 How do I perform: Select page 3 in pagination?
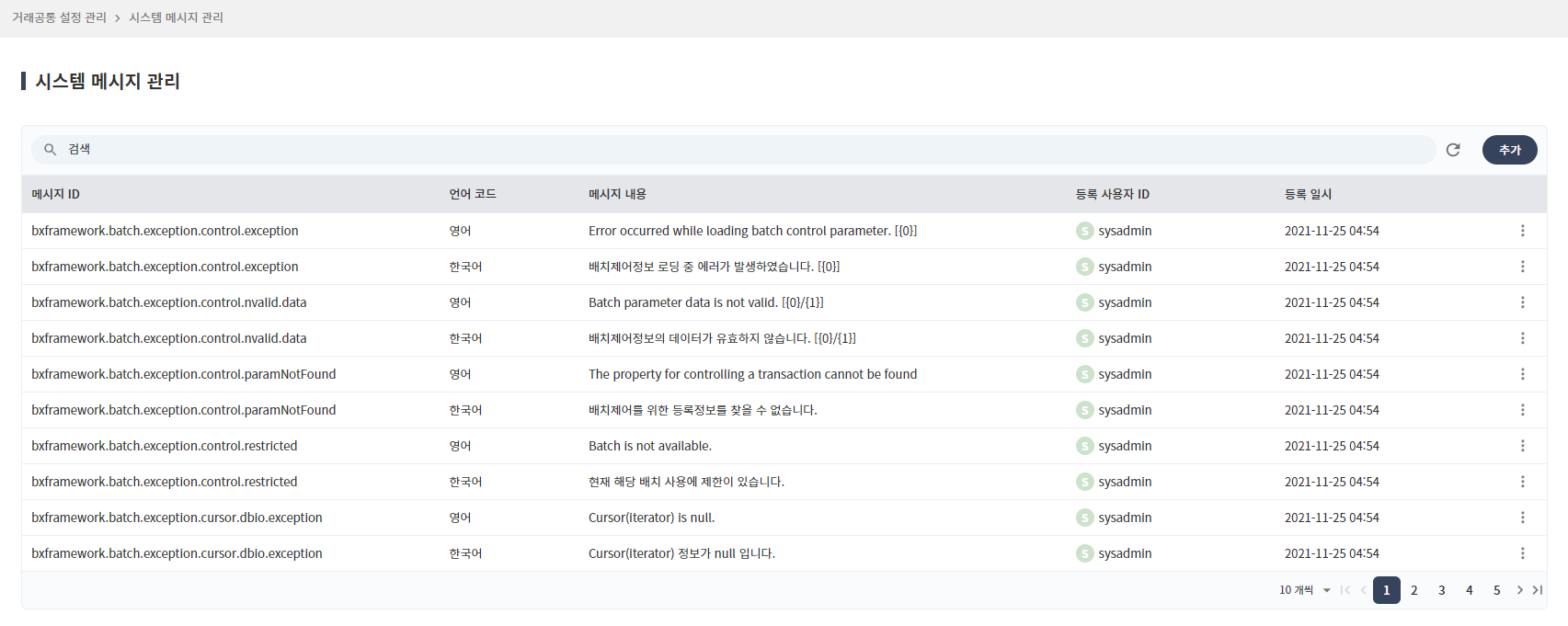pyautogui.click(x=1441, y=590)
